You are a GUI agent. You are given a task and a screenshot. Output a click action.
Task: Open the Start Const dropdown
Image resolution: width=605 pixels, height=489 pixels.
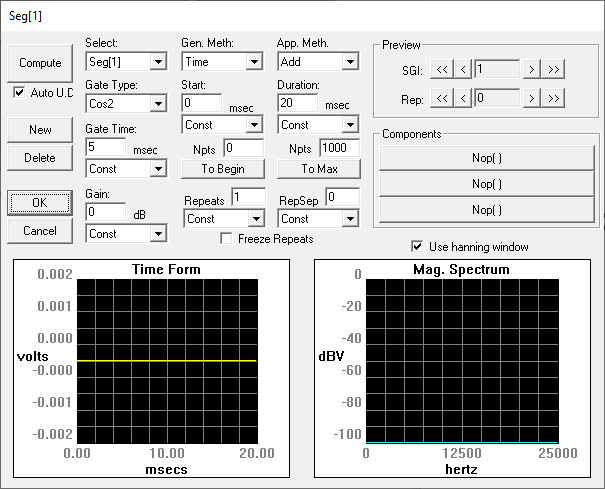222,125
